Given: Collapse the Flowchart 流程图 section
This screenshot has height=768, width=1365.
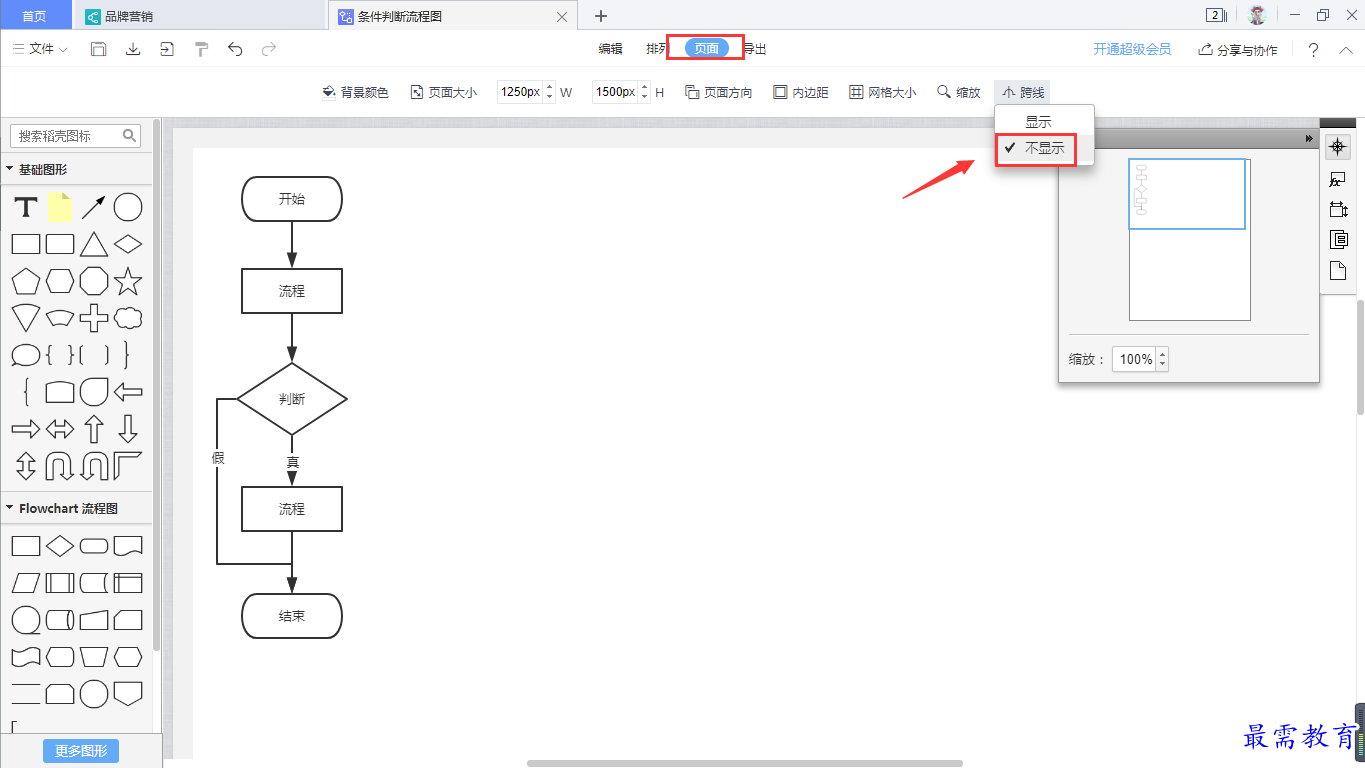Looking at the screenshot, I should coord(10,508).
